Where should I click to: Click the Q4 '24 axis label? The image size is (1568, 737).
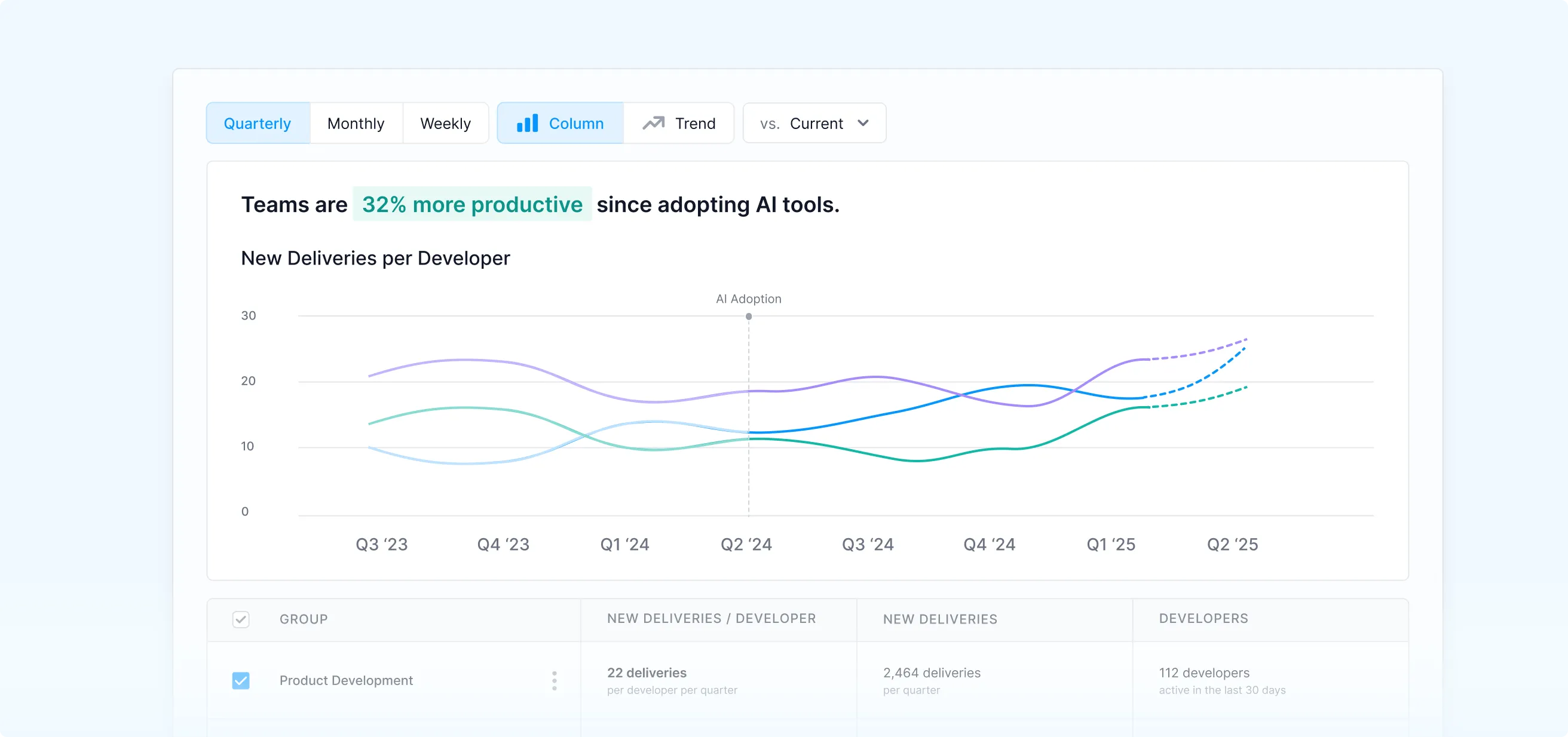[989, 544]
